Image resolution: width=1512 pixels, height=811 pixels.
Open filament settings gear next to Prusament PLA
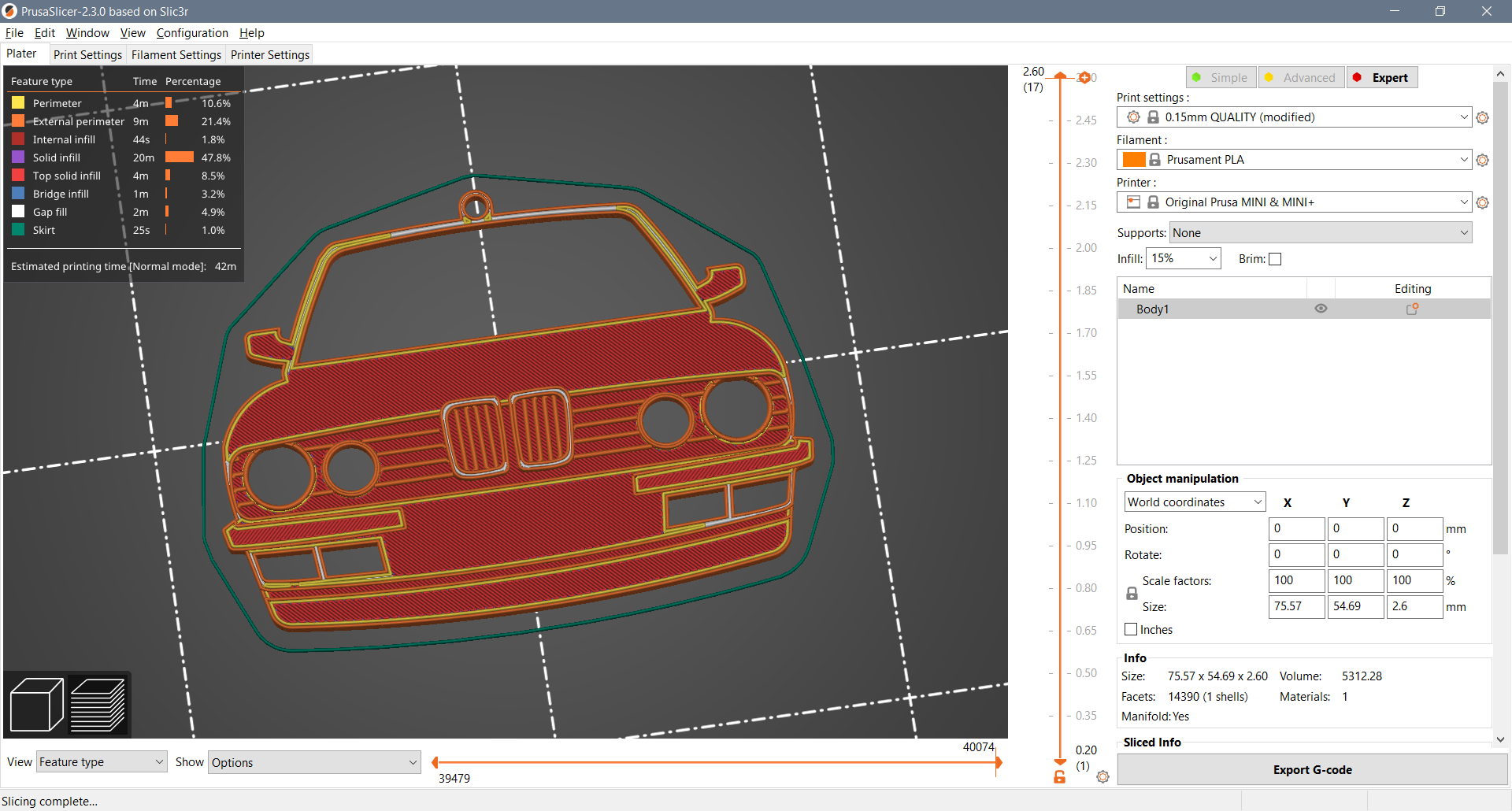point(1483,160)
